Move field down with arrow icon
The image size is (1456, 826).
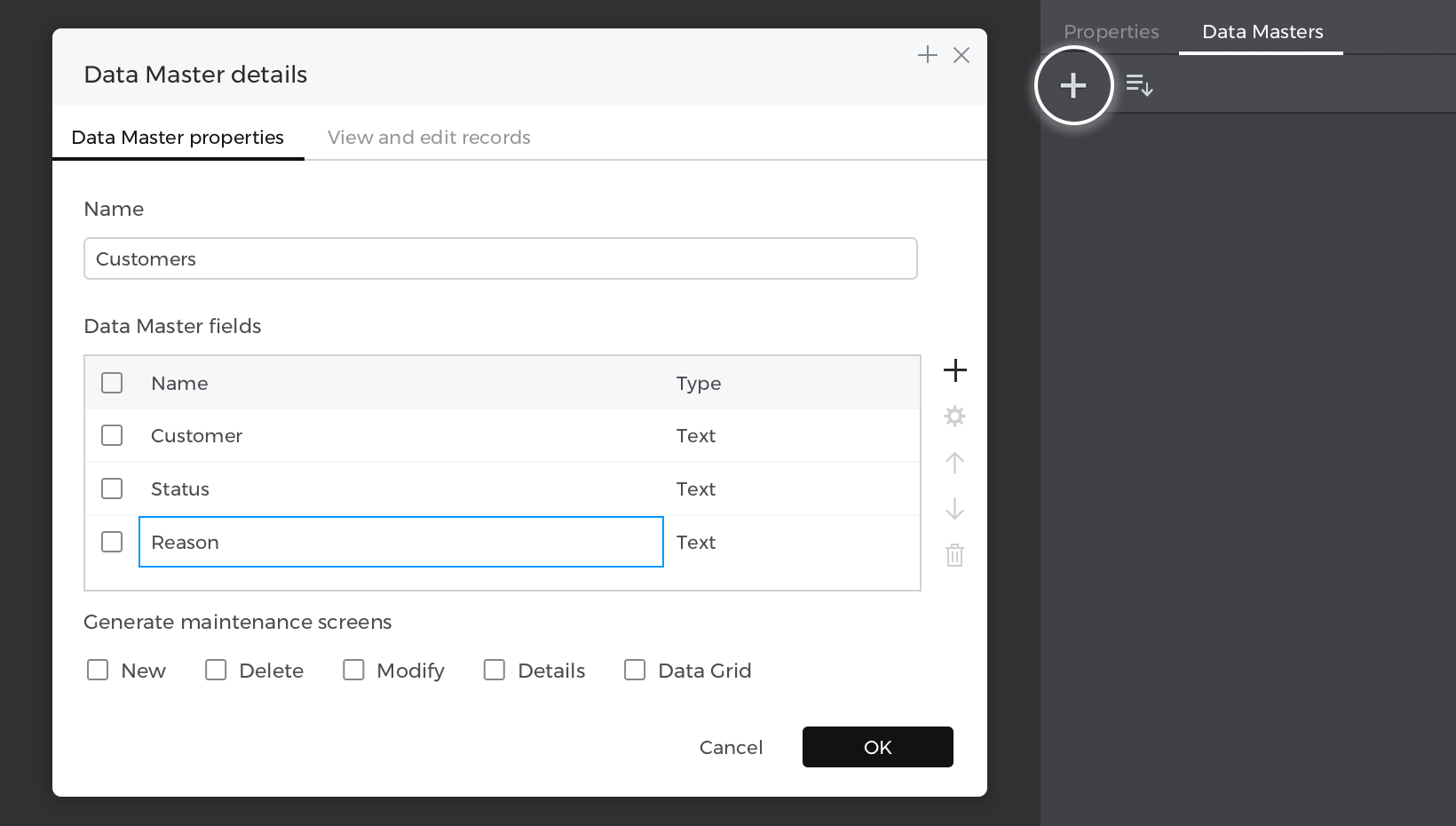point(954,509)
